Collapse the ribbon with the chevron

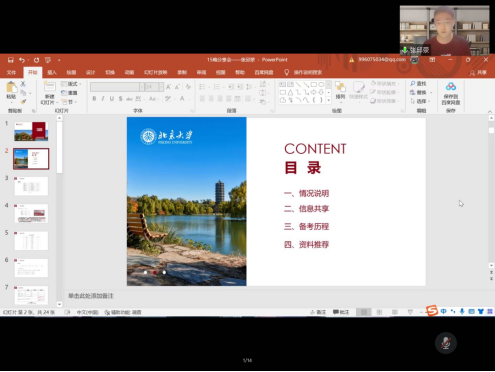(490, 112)
